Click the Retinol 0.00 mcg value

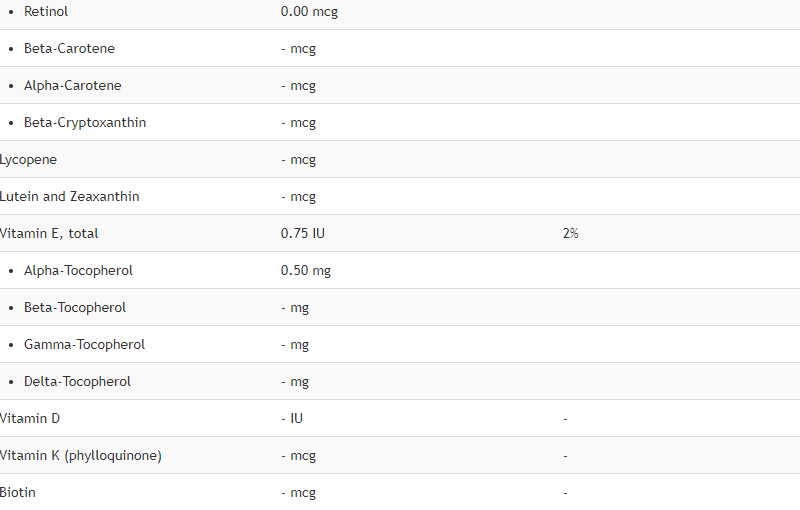[x=309, y=12]
